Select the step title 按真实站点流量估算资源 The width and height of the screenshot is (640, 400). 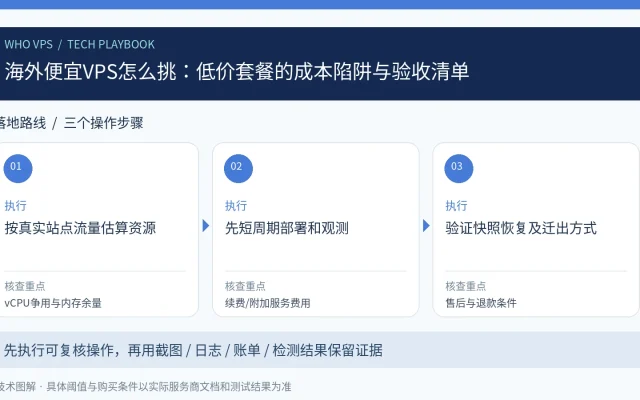pos(80,228)
